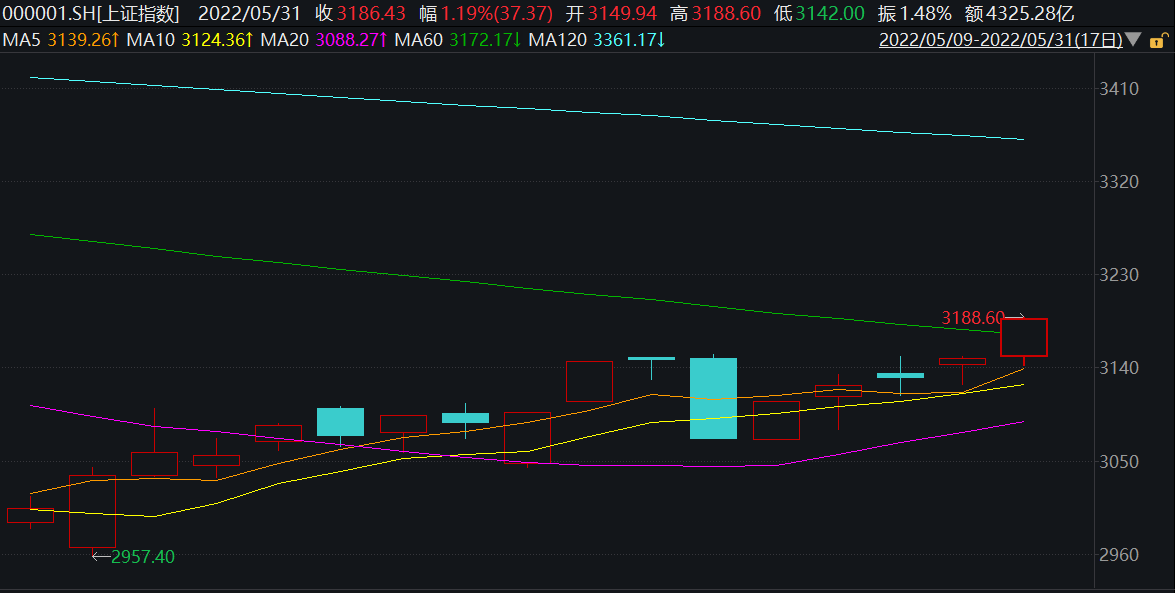This screenshot has height=593, width=1175.
Task: Click the 000001.SH index name title
Action: (x=91, y=14)
